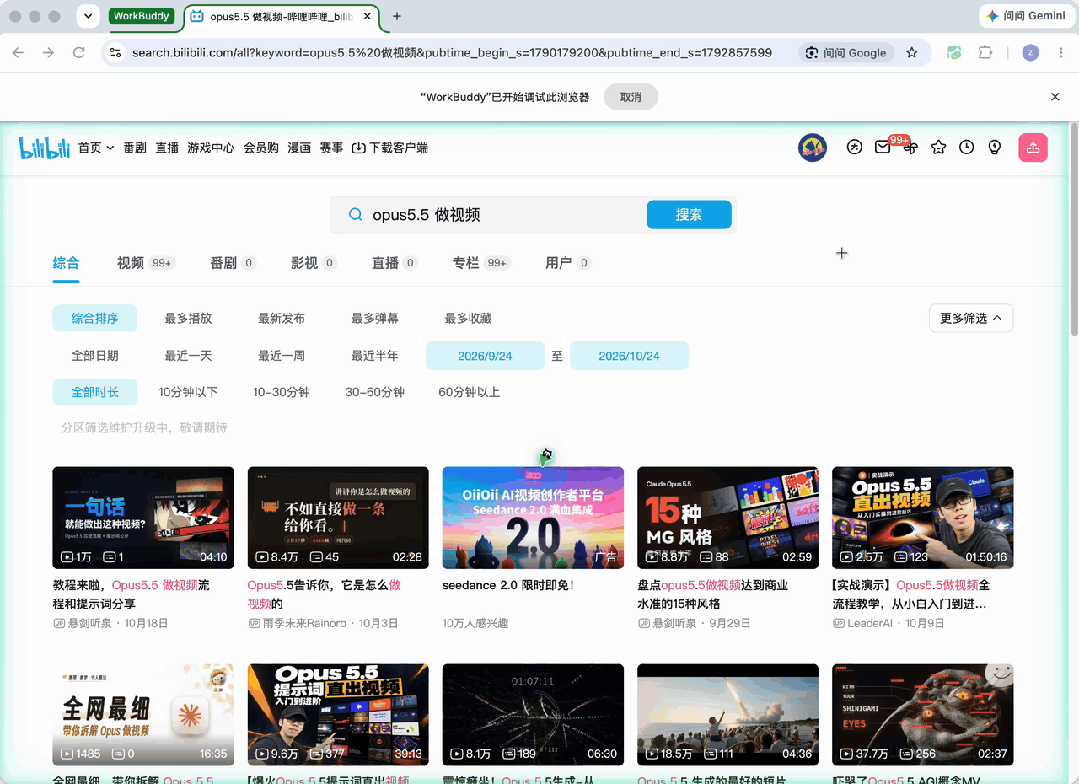Open the tab search dropdown arrow
1079x784 pixels.
point(88,16)
